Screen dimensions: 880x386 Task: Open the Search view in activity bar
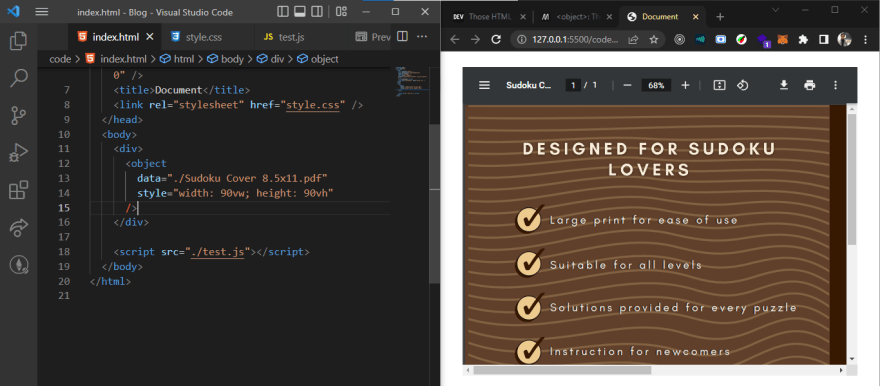point(19,78)
